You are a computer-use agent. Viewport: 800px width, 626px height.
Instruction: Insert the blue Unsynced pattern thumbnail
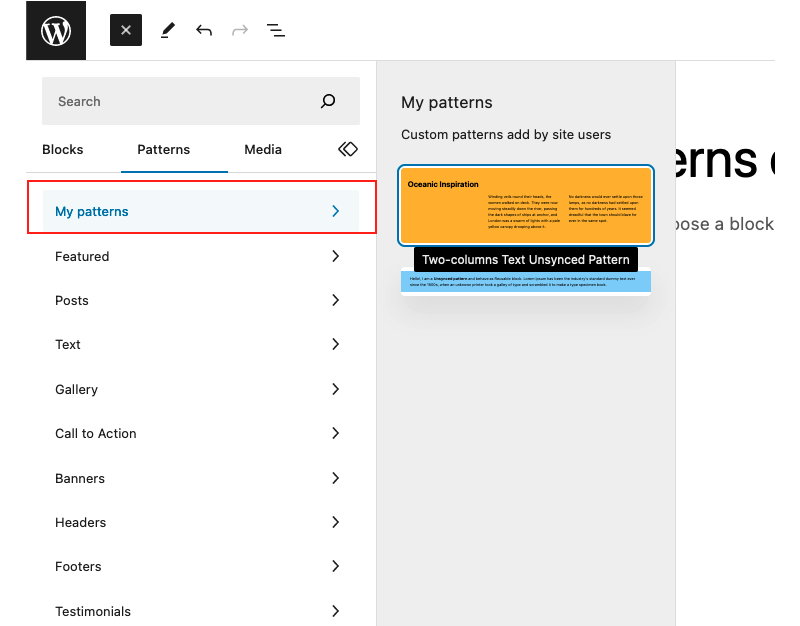click(x=526, y=282)
